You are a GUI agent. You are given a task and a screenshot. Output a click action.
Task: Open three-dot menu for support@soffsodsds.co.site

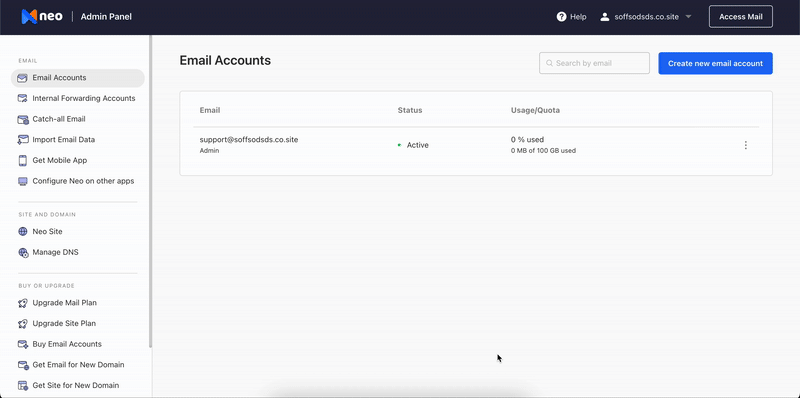(x=745, y=145)
